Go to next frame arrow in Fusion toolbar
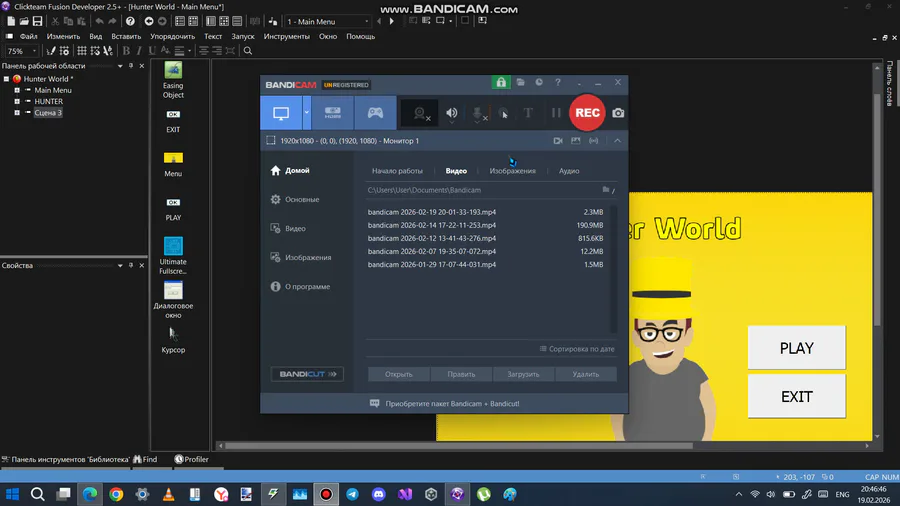The height and width of the screenshot is (506, 900). [392, 21]
